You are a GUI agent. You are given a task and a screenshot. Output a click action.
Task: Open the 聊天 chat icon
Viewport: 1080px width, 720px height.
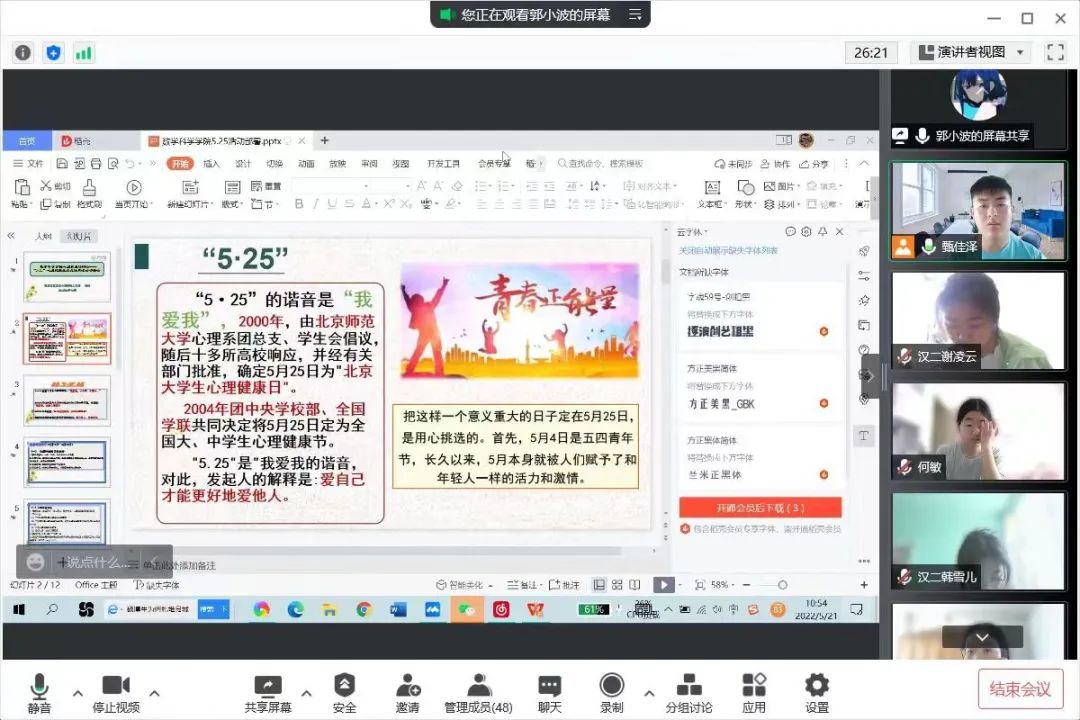click(550, 687)
